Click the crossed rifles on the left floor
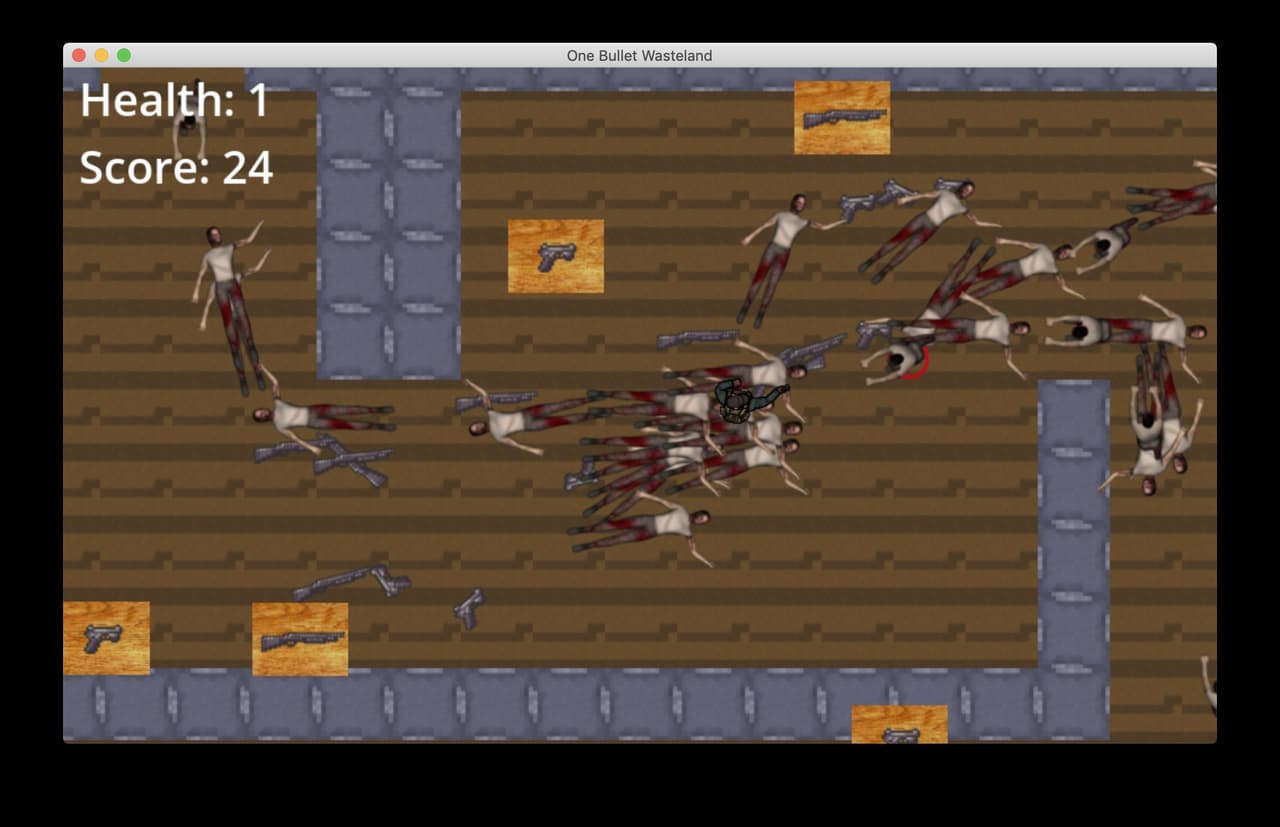This screenshot has width=1280, height=827. click(323, 460)
